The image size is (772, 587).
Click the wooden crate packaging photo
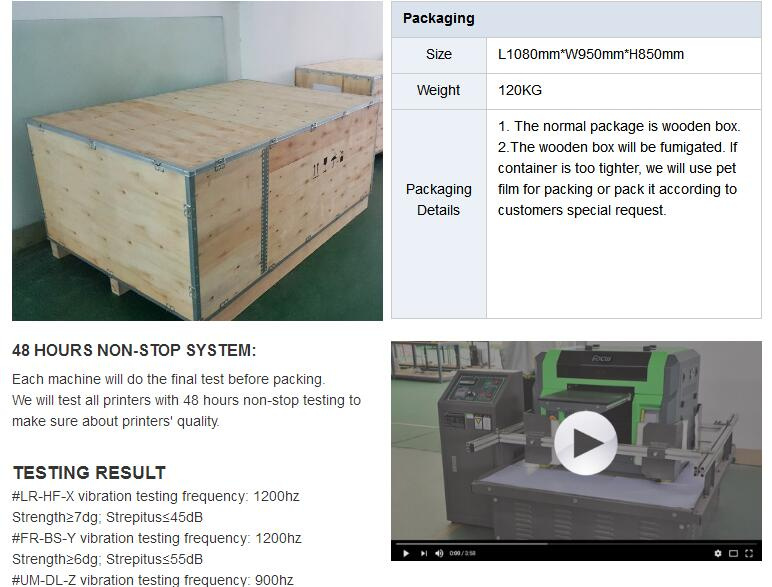tap(197, 161)
